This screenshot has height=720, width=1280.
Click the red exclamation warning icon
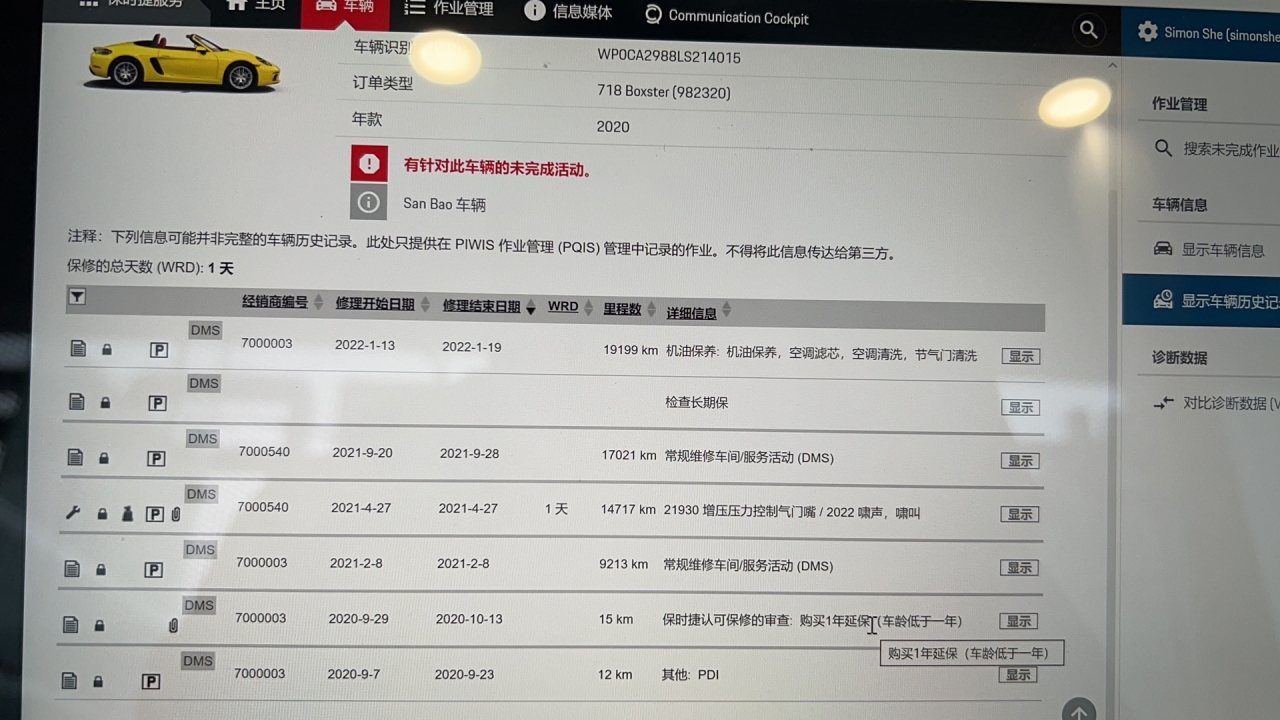point(369,163)
